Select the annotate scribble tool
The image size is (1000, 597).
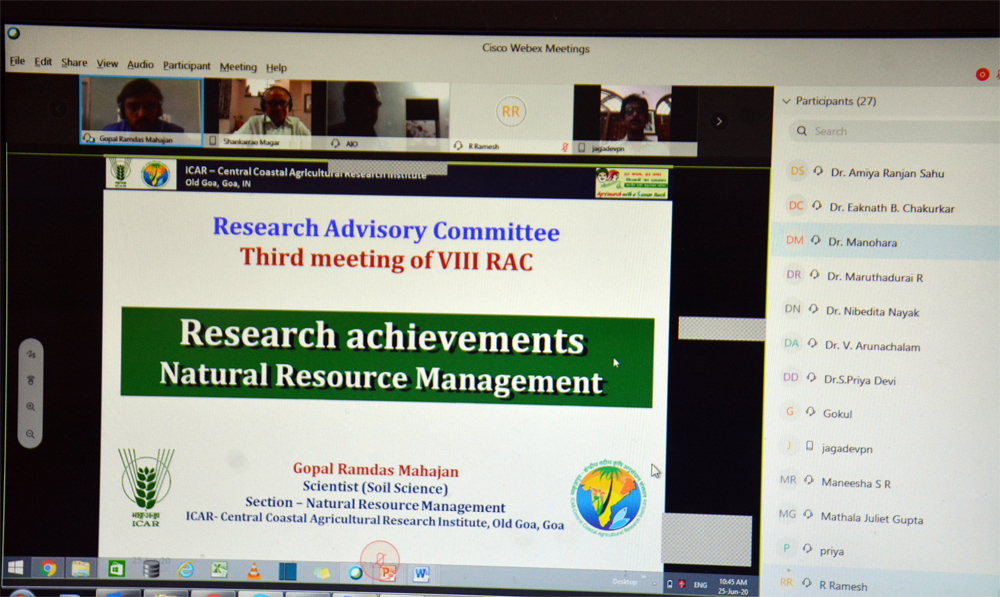coord(31,354)
